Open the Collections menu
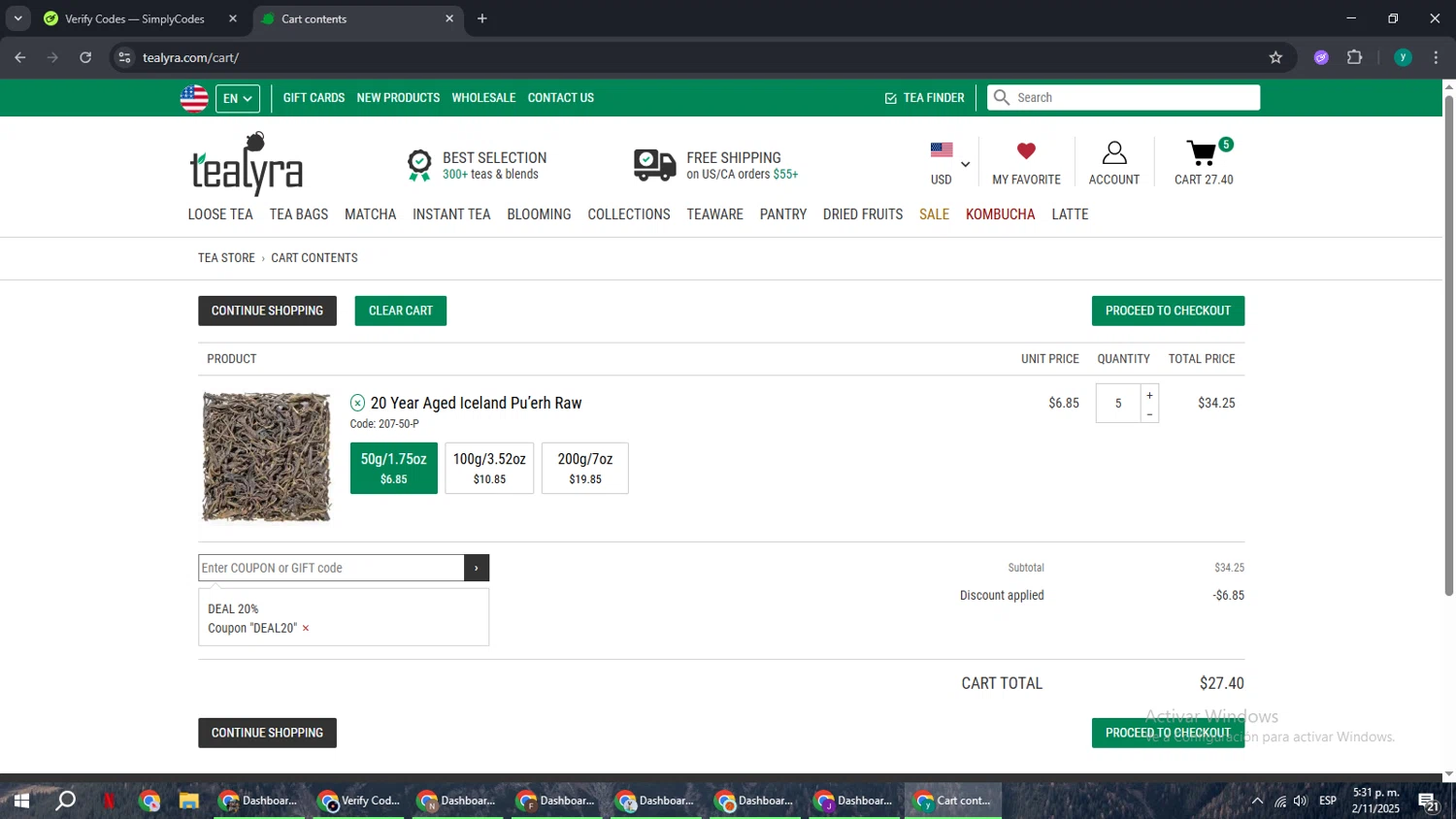The image size is (1456, 819). (x=629, y=214)
